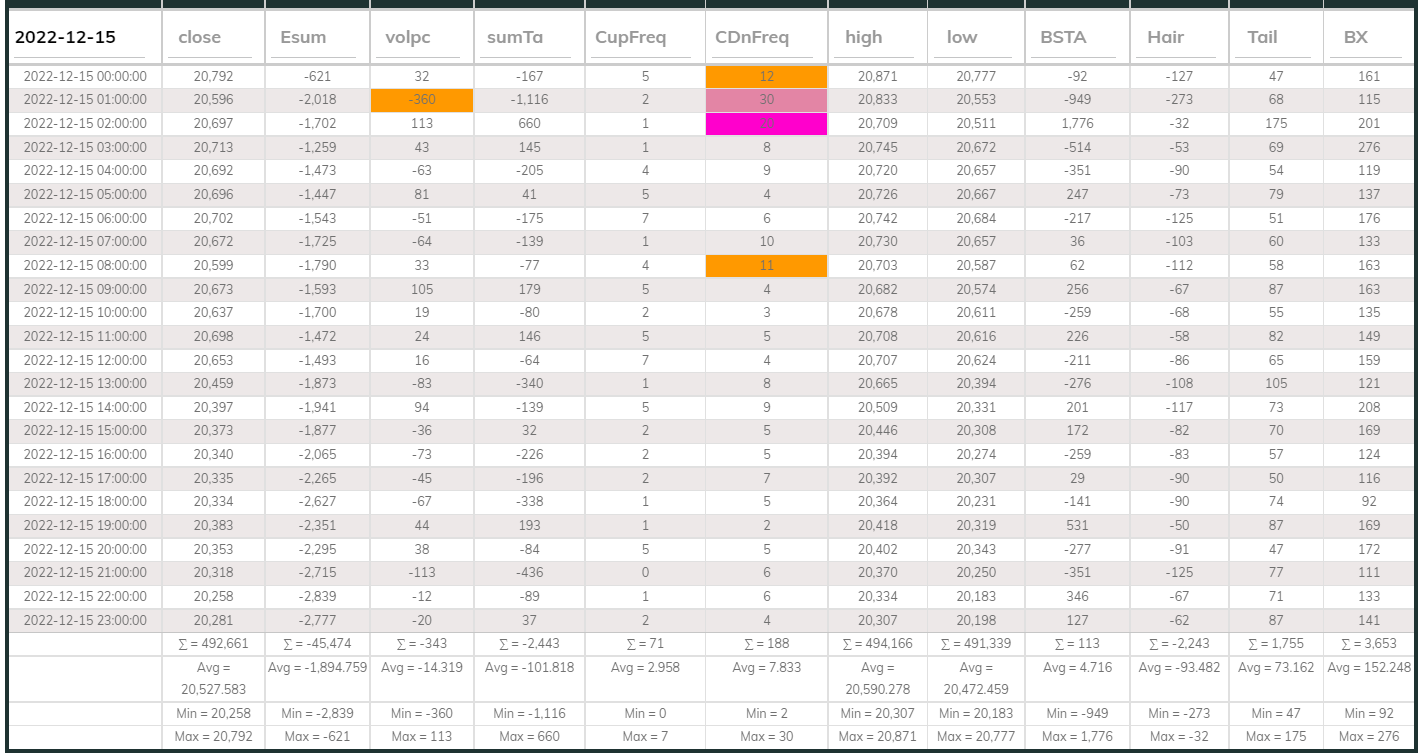Select the CupFreq column header
Viewport: 1421px width, 755px height.
[x=630, y=38]
